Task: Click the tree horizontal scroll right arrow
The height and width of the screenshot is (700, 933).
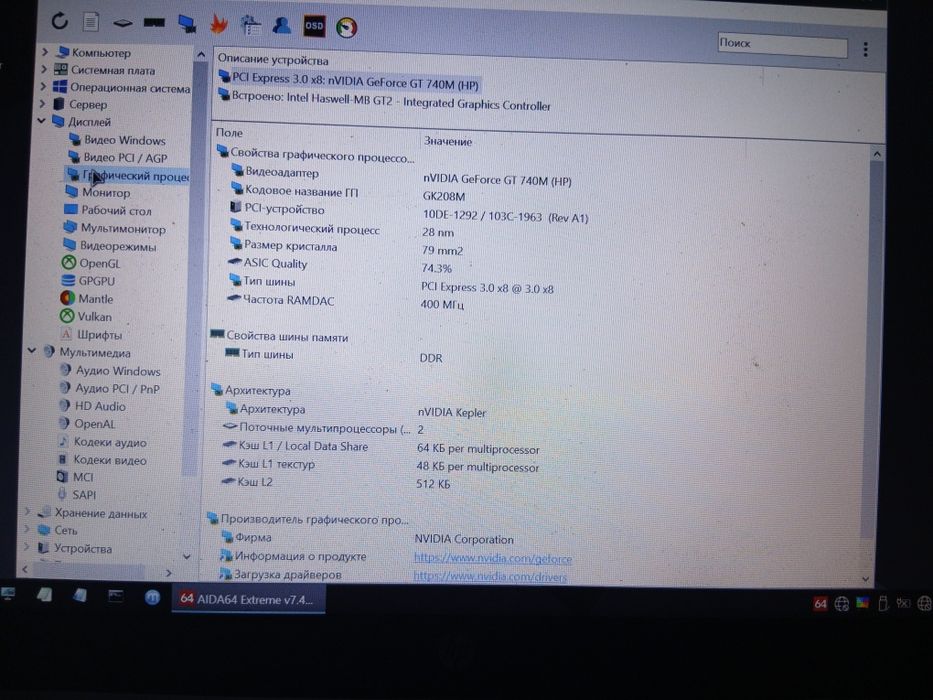Action: [168, 573]
